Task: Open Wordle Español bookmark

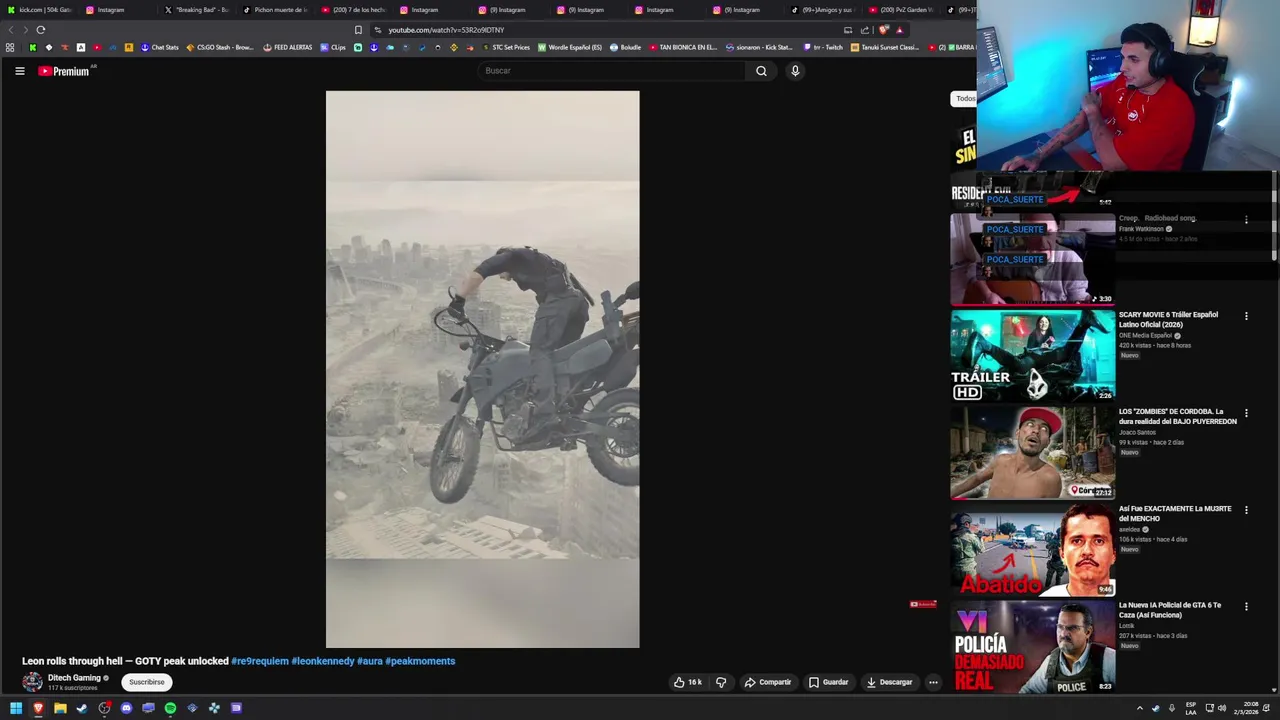Action: (570, 47)
